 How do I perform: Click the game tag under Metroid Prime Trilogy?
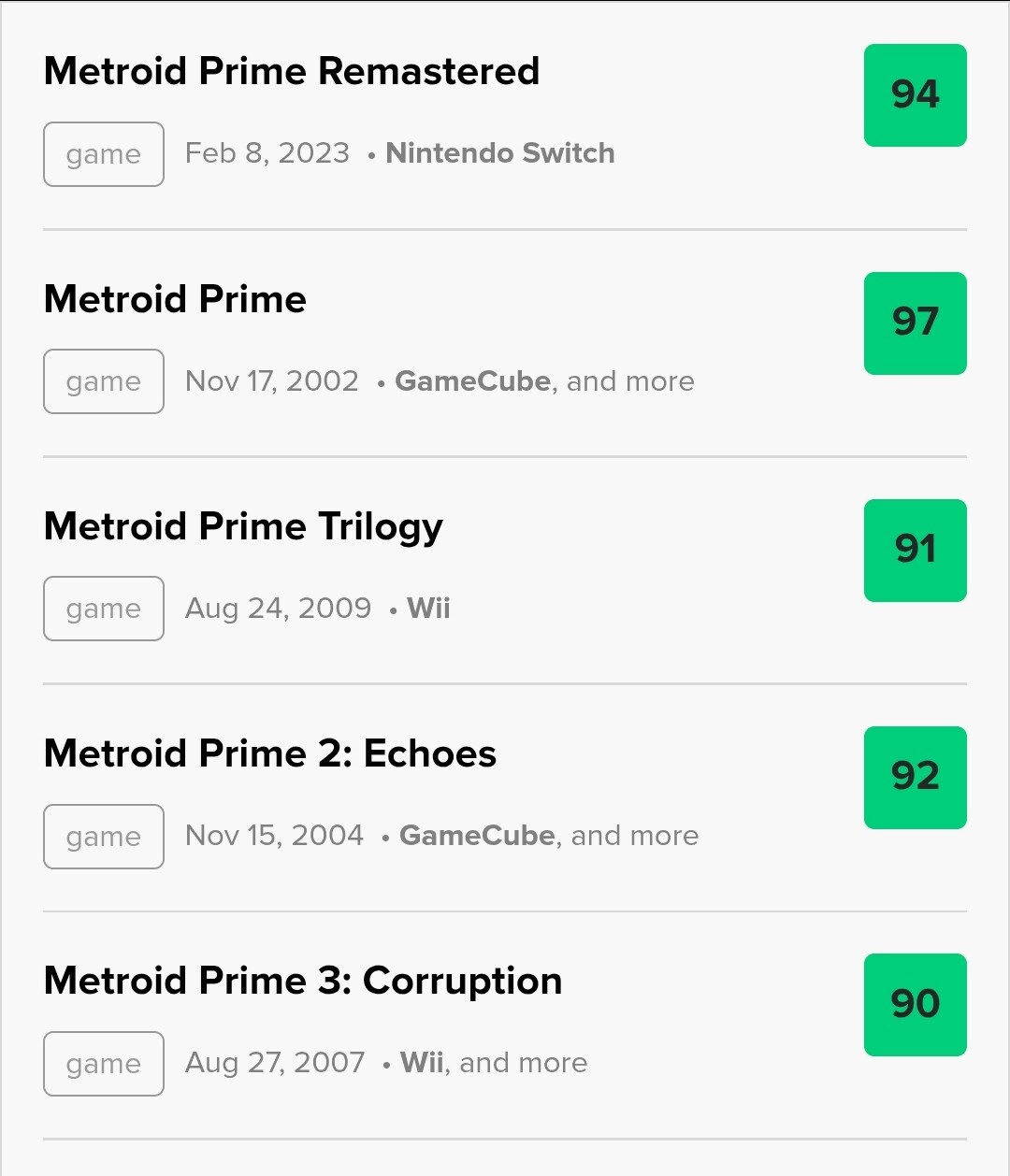(104, 609)
